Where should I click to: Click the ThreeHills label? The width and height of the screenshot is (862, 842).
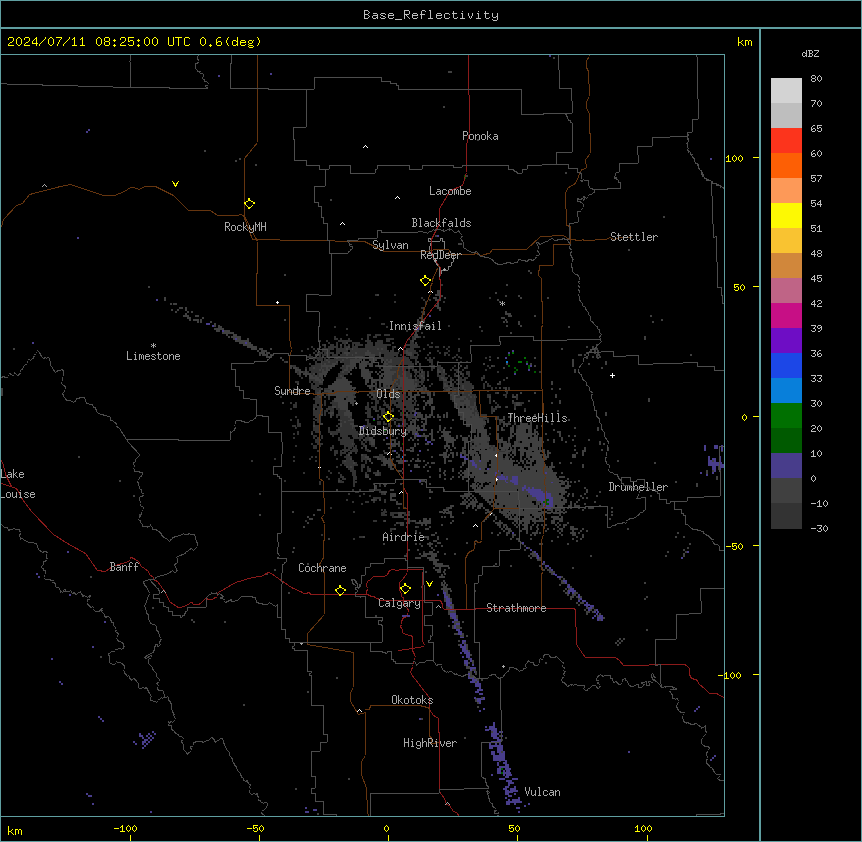[537, 418]
